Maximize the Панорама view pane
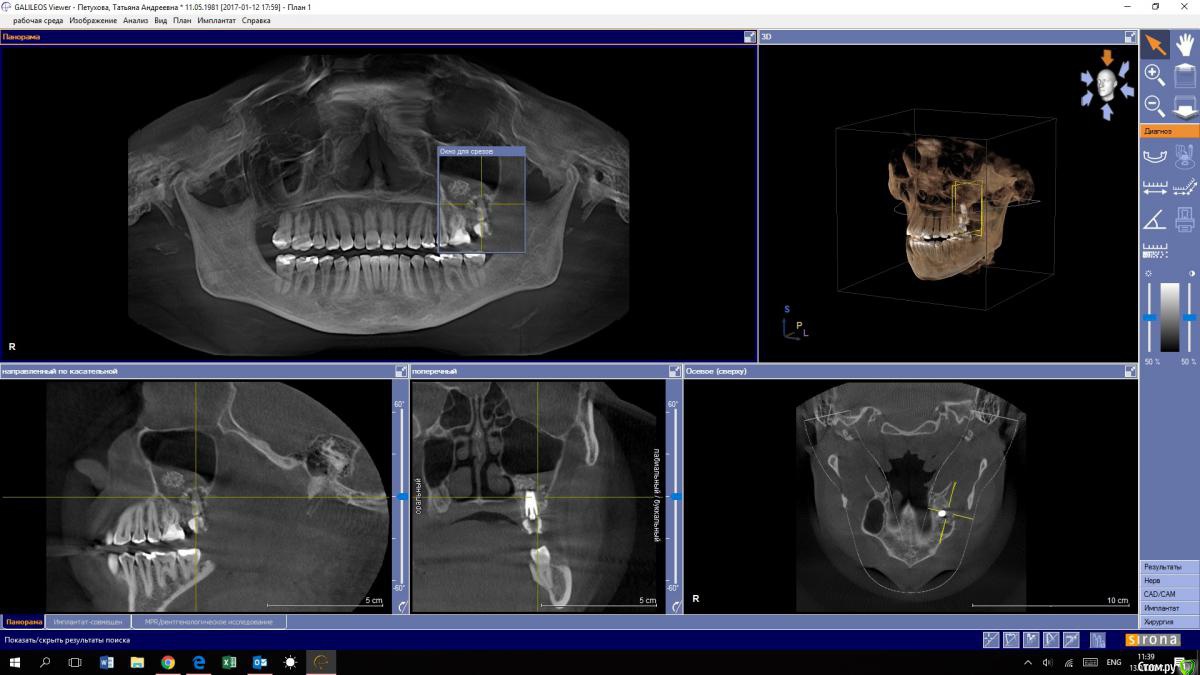This screenshot has width=1200, height=675. click(750, 37)
